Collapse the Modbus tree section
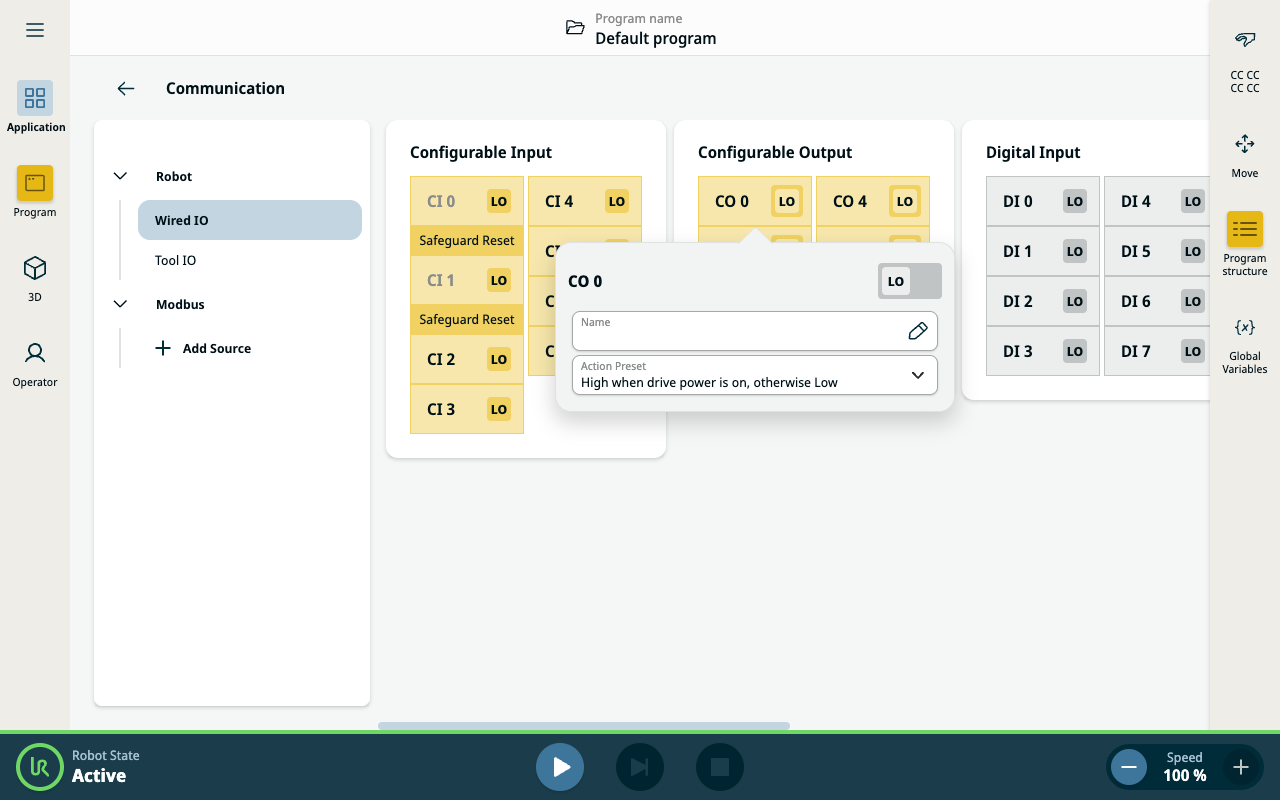The image size is (1280, 800). tap(121, 304)
